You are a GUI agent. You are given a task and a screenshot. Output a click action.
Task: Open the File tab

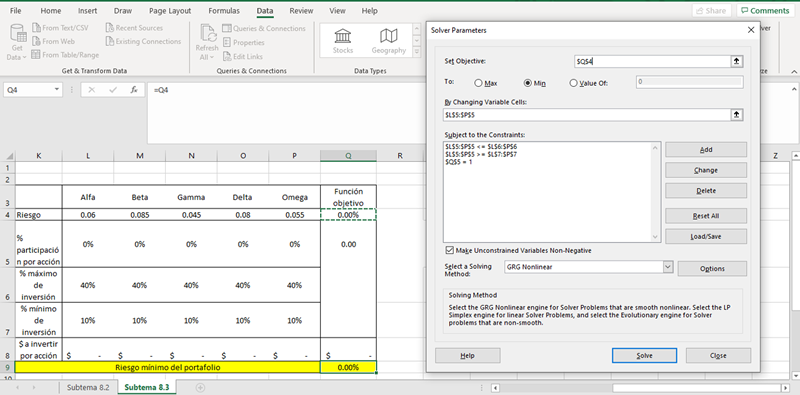15,11
